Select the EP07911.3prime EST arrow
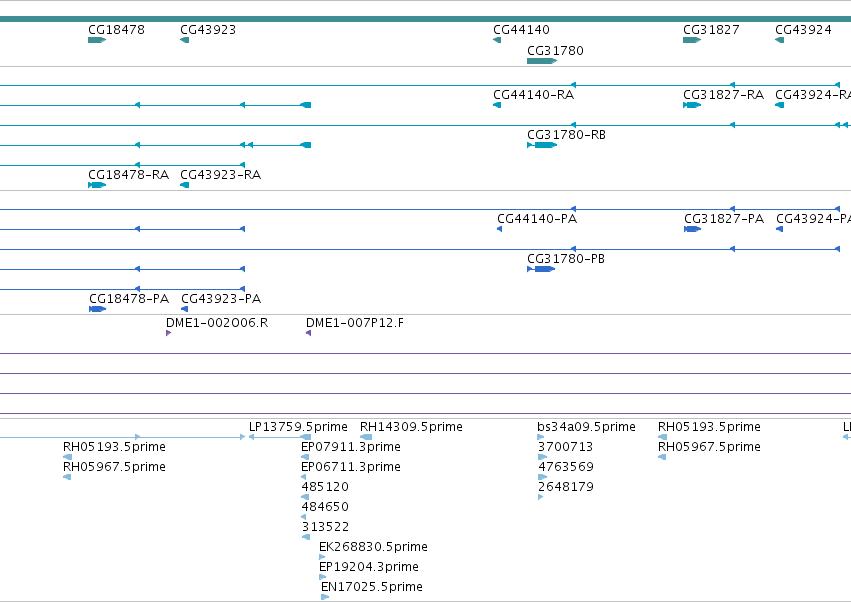 point(305,457)
